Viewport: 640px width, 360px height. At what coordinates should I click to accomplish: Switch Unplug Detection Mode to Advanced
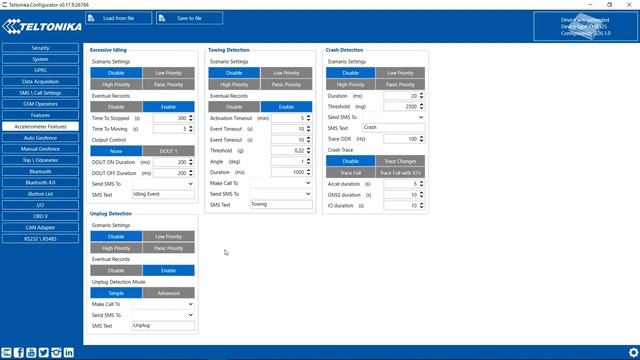click(169, 293)
